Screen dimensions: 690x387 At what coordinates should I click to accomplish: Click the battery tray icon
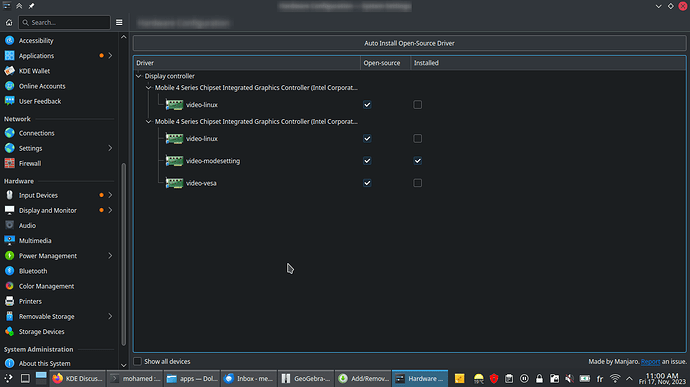[584, 379]
